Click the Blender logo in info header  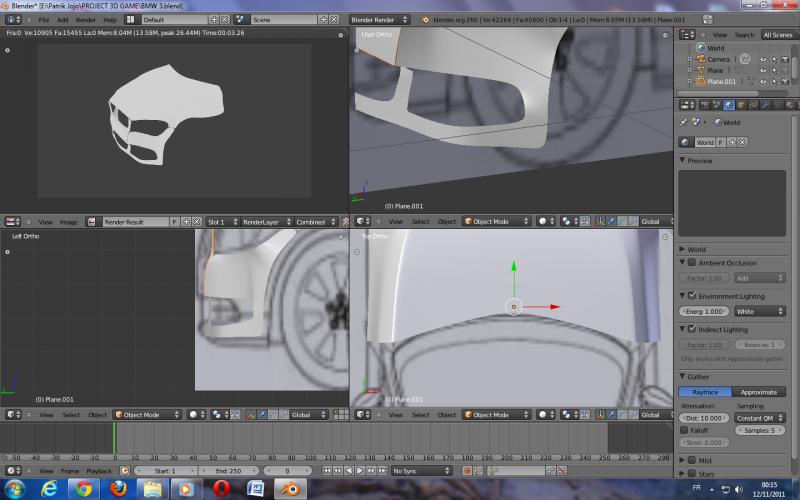pyautogui.click(x=425, y=19)
